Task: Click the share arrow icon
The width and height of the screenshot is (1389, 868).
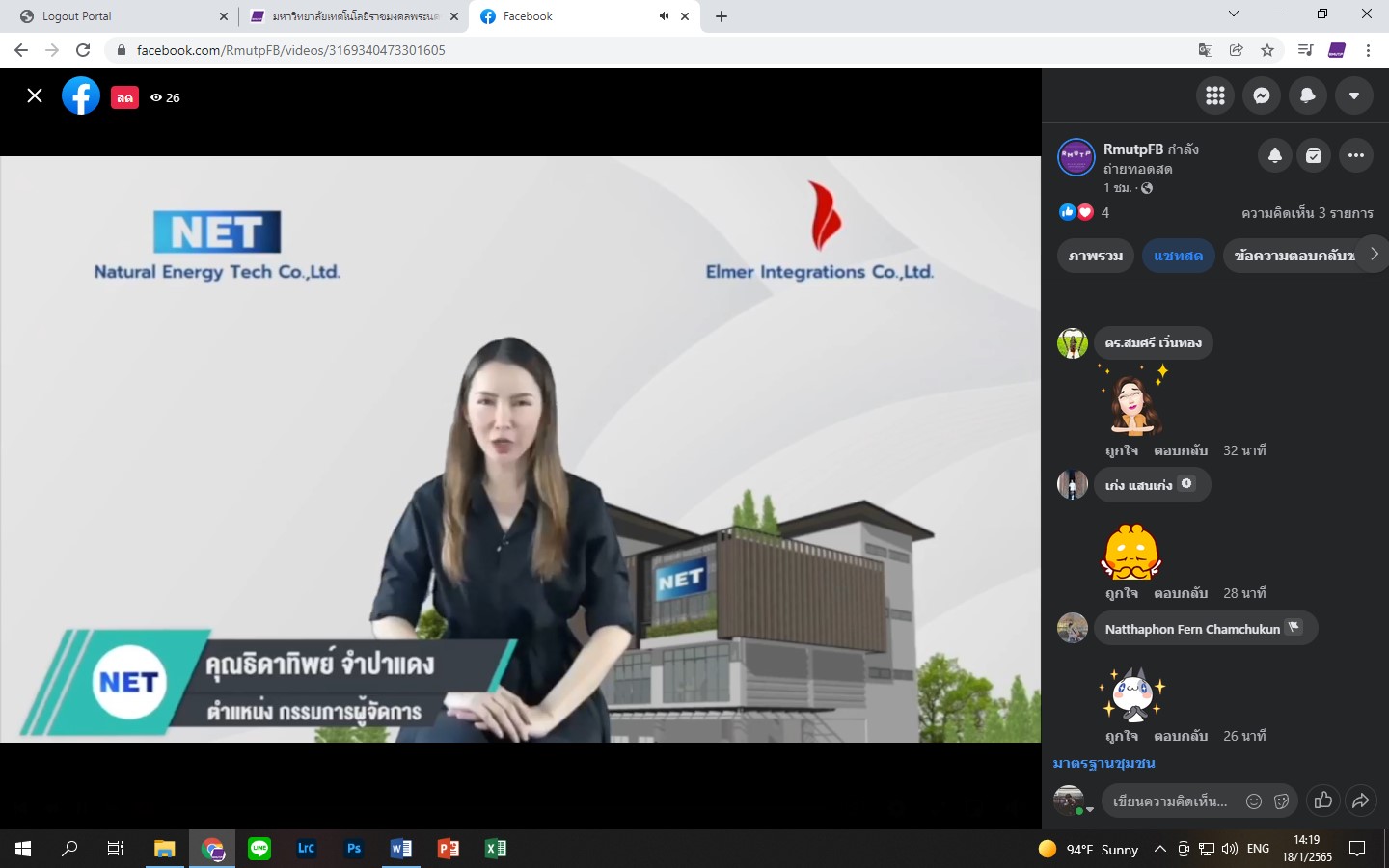Action: (1360, 800)
